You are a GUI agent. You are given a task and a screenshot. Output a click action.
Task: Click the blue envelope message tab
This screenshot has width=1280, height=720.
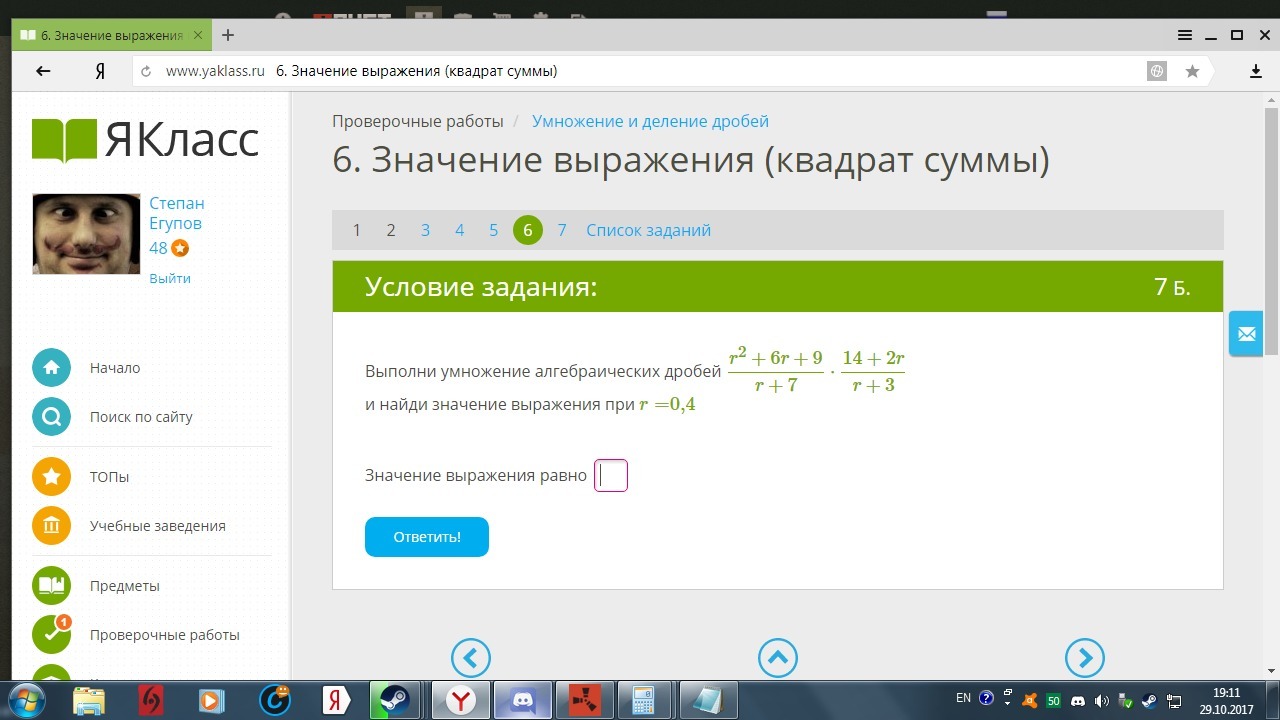(x=1246, y=334)
